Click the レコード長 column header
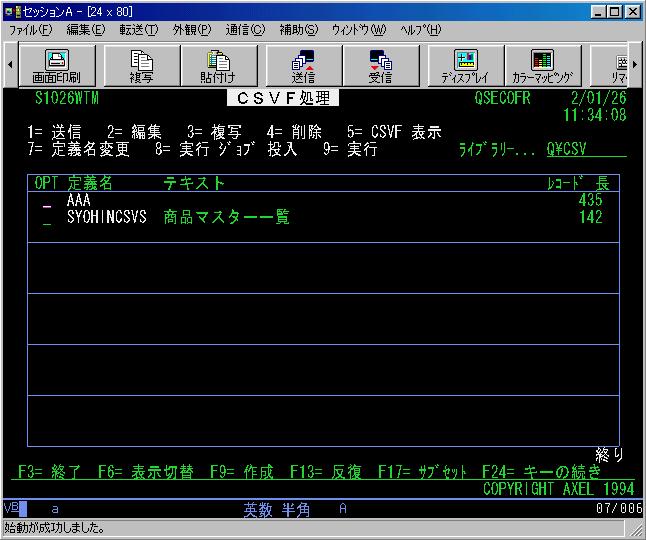This screenshot has height=540, width=646. tap(578, 183)
